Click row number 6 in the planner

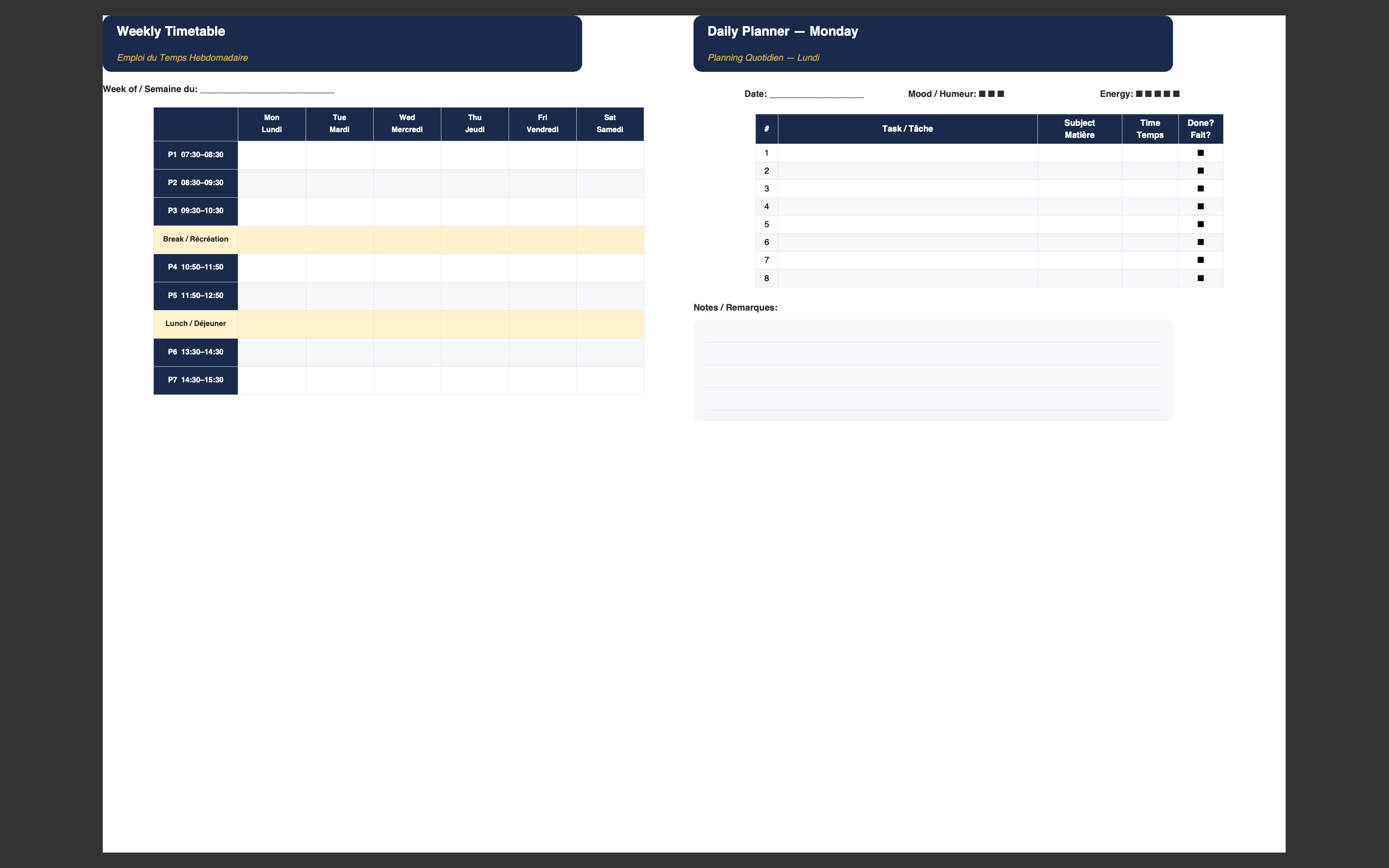click(767, 242)
